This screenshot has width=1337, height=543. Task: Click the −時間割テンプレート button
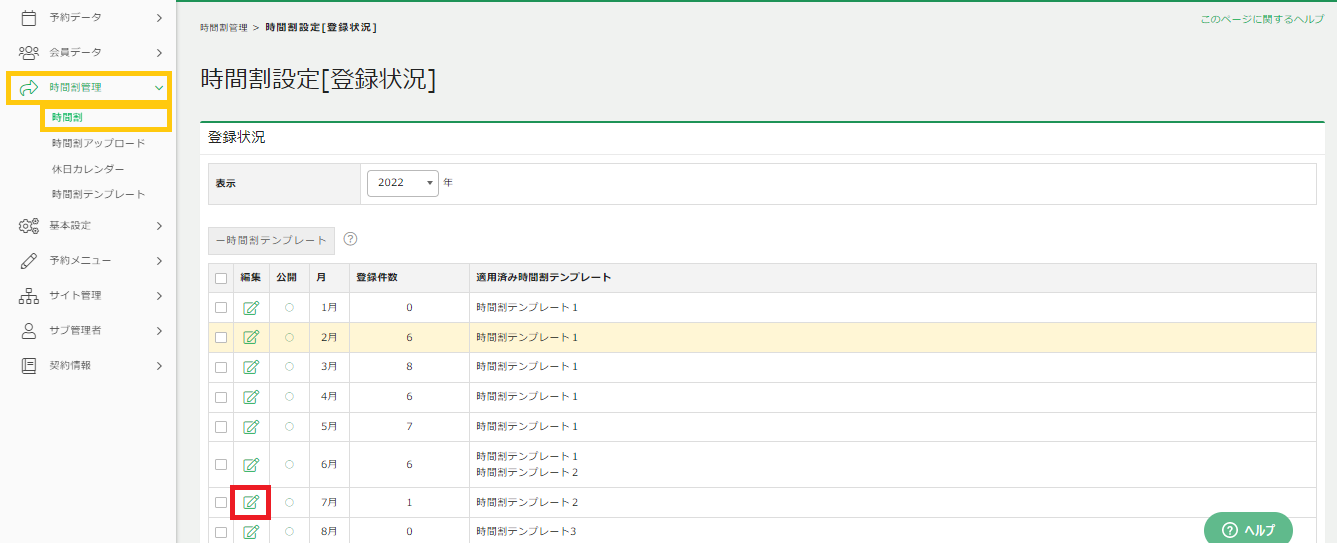(x=272, y=241)
